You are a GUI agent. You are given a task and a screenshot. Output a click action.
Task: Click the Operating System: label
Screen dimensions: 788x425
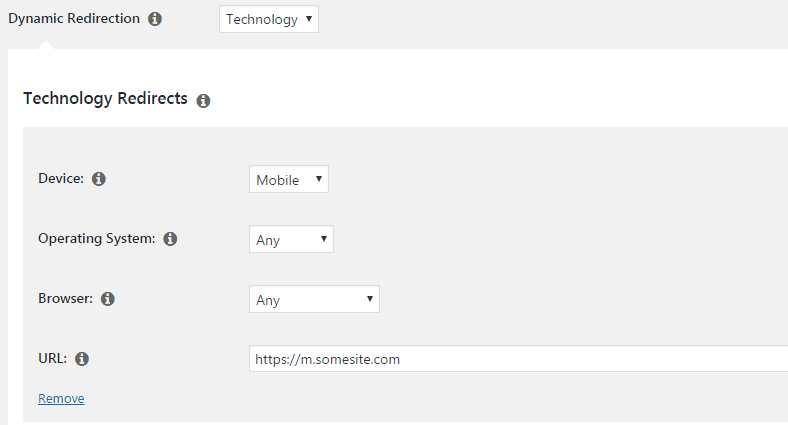click(x=96, y=239)
